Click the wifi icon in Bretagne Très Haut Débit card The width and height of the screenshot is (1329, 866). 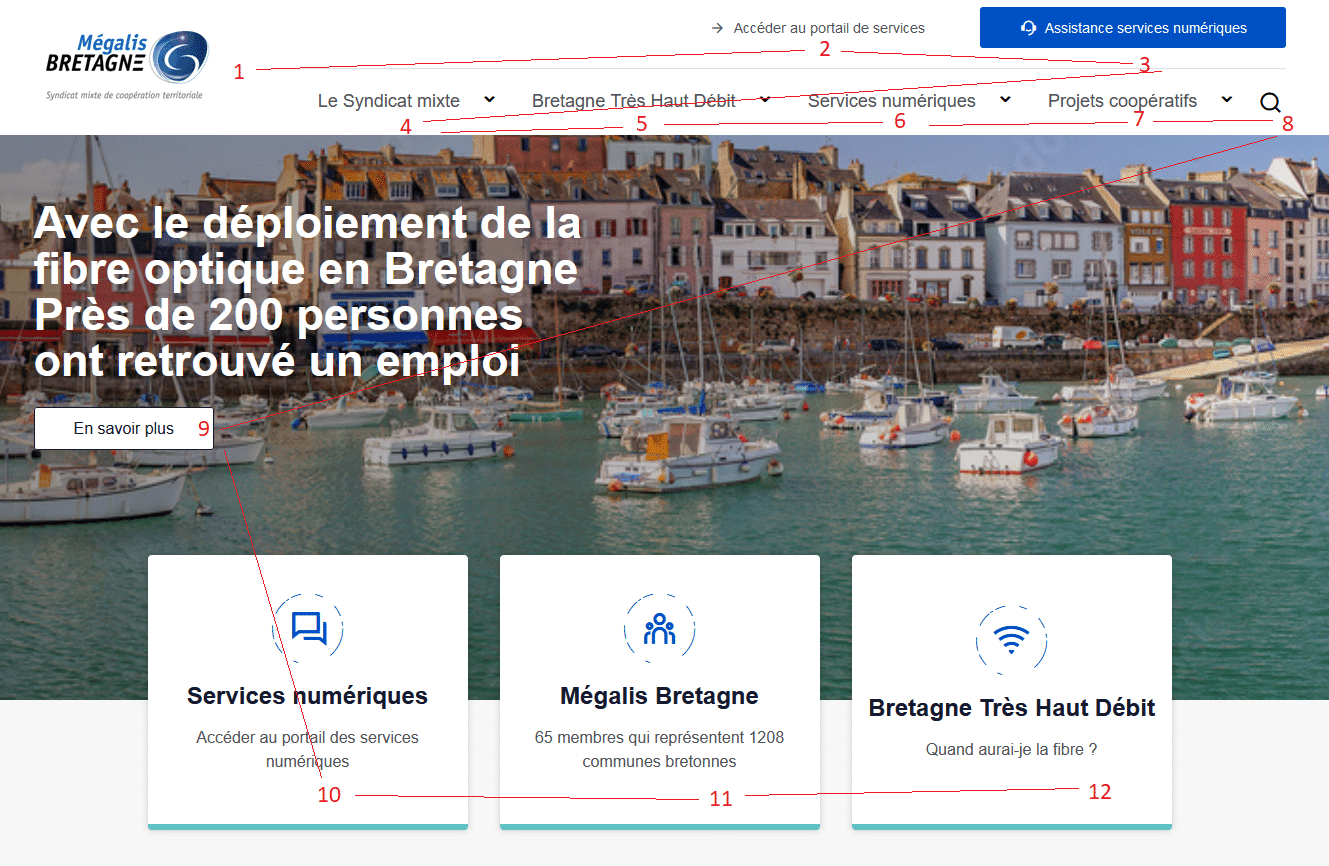pyautogui.click(x=1012, y=641)
